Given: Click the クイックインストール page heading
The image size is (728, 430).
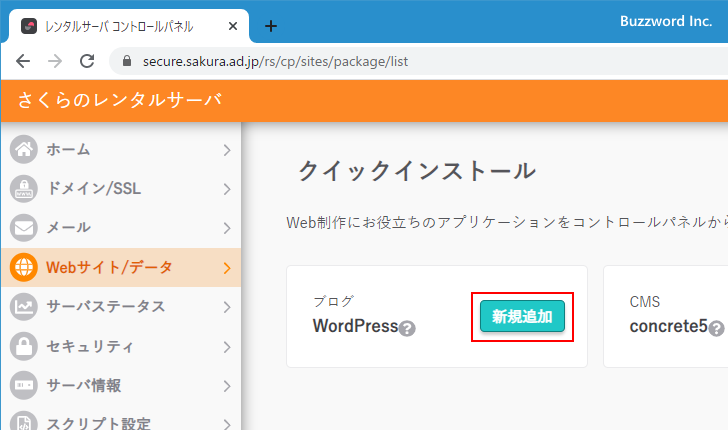Looking at the screenshot, I should click(x=416, y=170).
